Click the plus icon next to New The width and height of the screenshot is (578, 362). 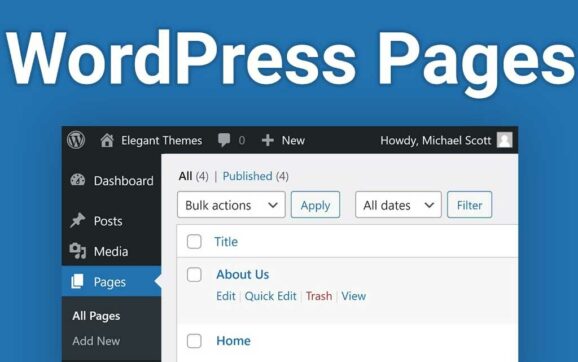click(268, 140)
